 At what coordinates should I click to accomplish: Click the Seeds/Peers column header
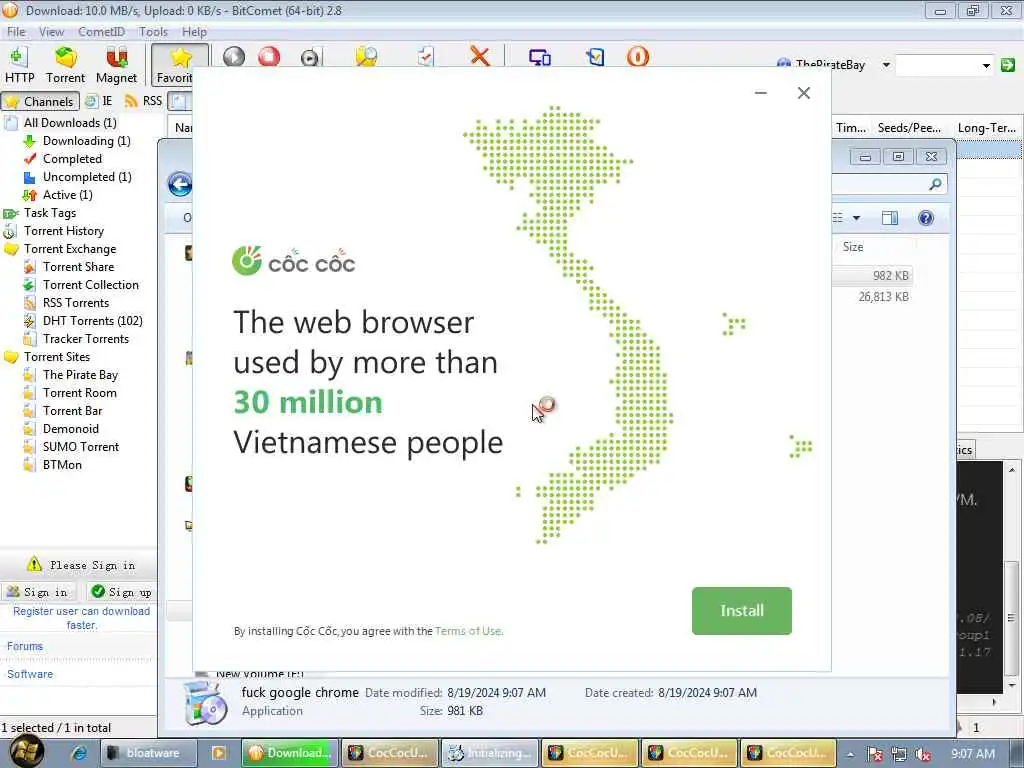[x=909, y=128]
